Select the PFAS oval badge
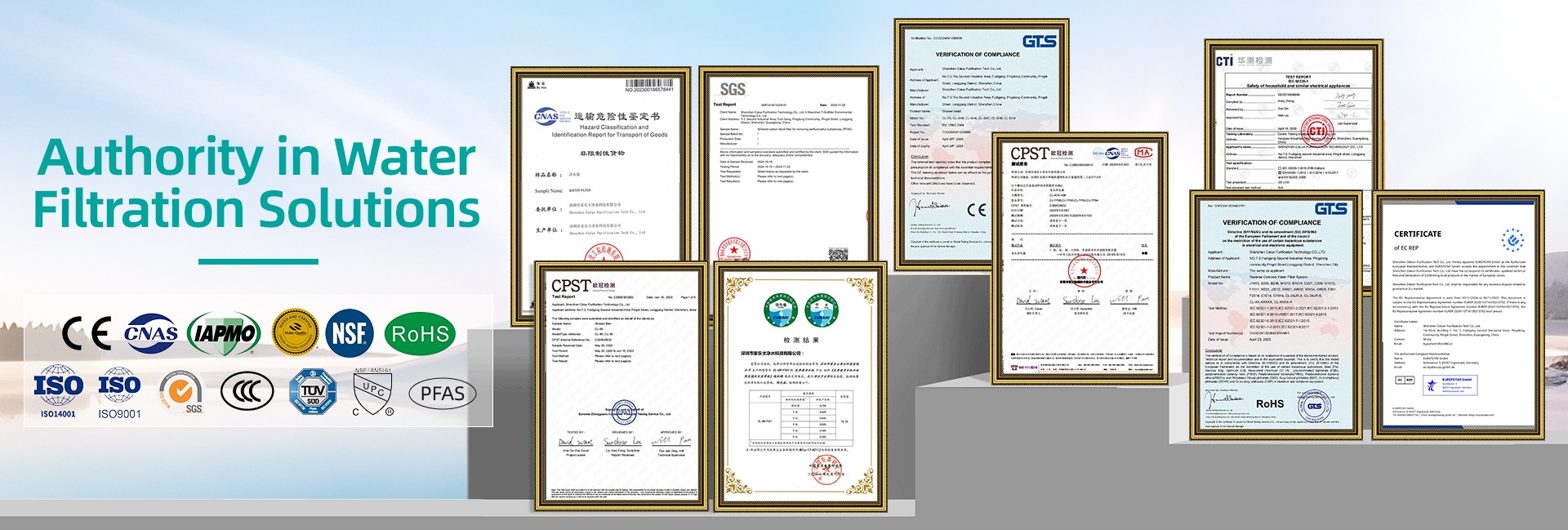This screenshot has width=1568, height=530. (x=442, y=394)
